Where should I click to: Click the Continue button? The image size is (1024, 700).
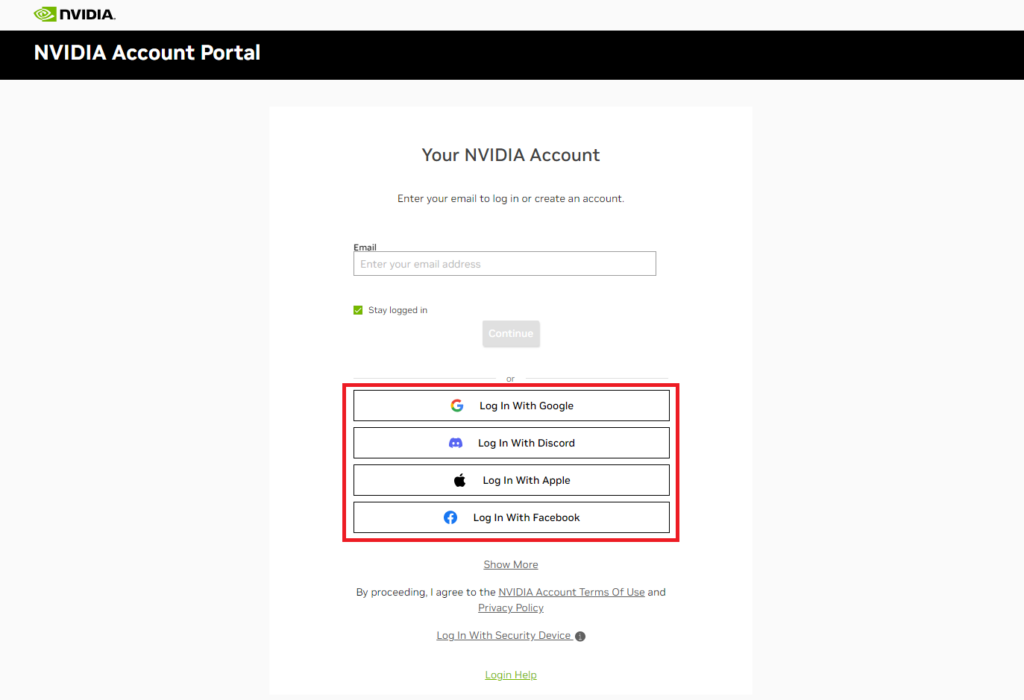[511, 334]
